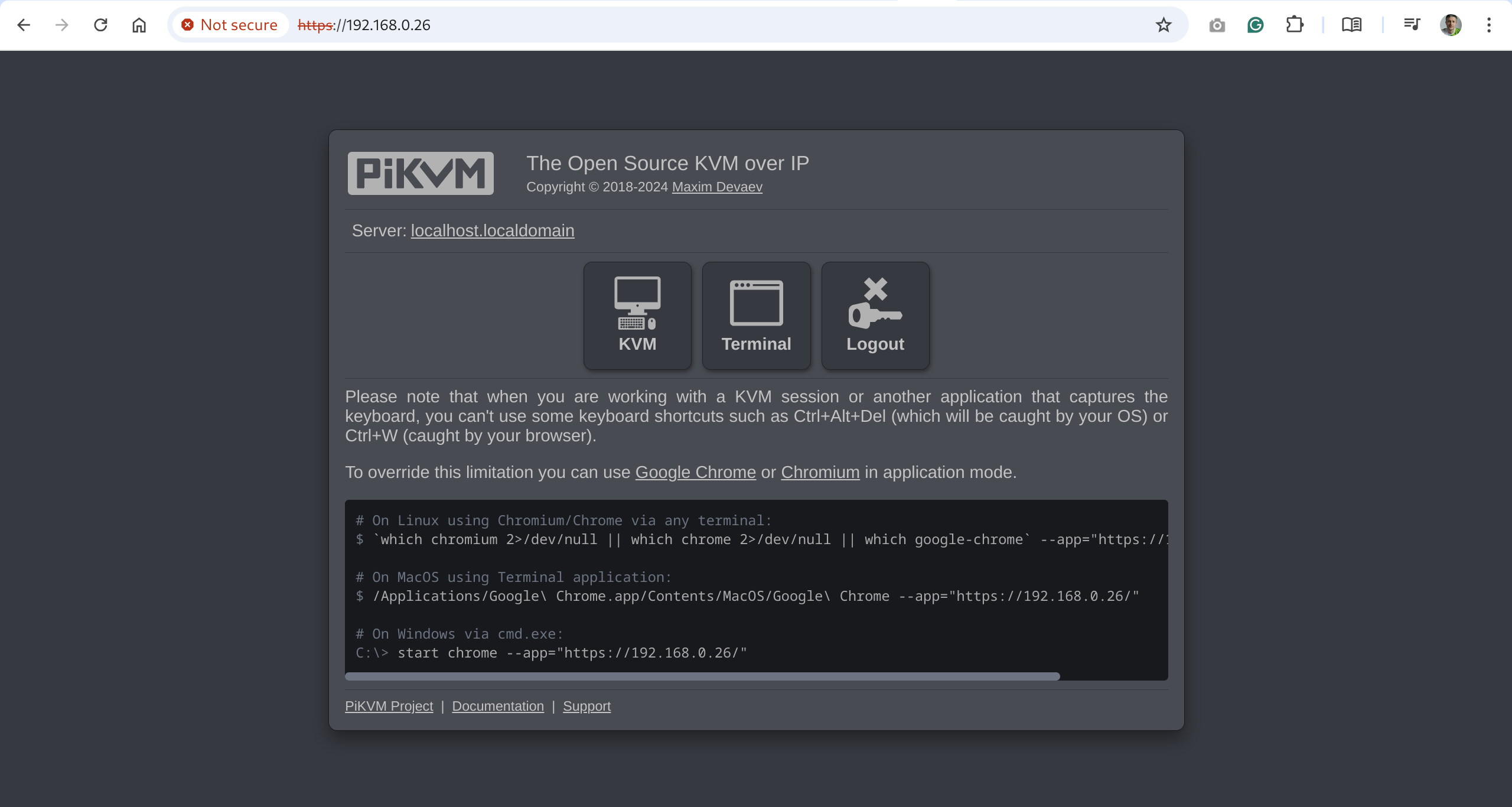Open the Documentation footer link
This screenshot has width=1512, height=807.
tap(497, 706)
